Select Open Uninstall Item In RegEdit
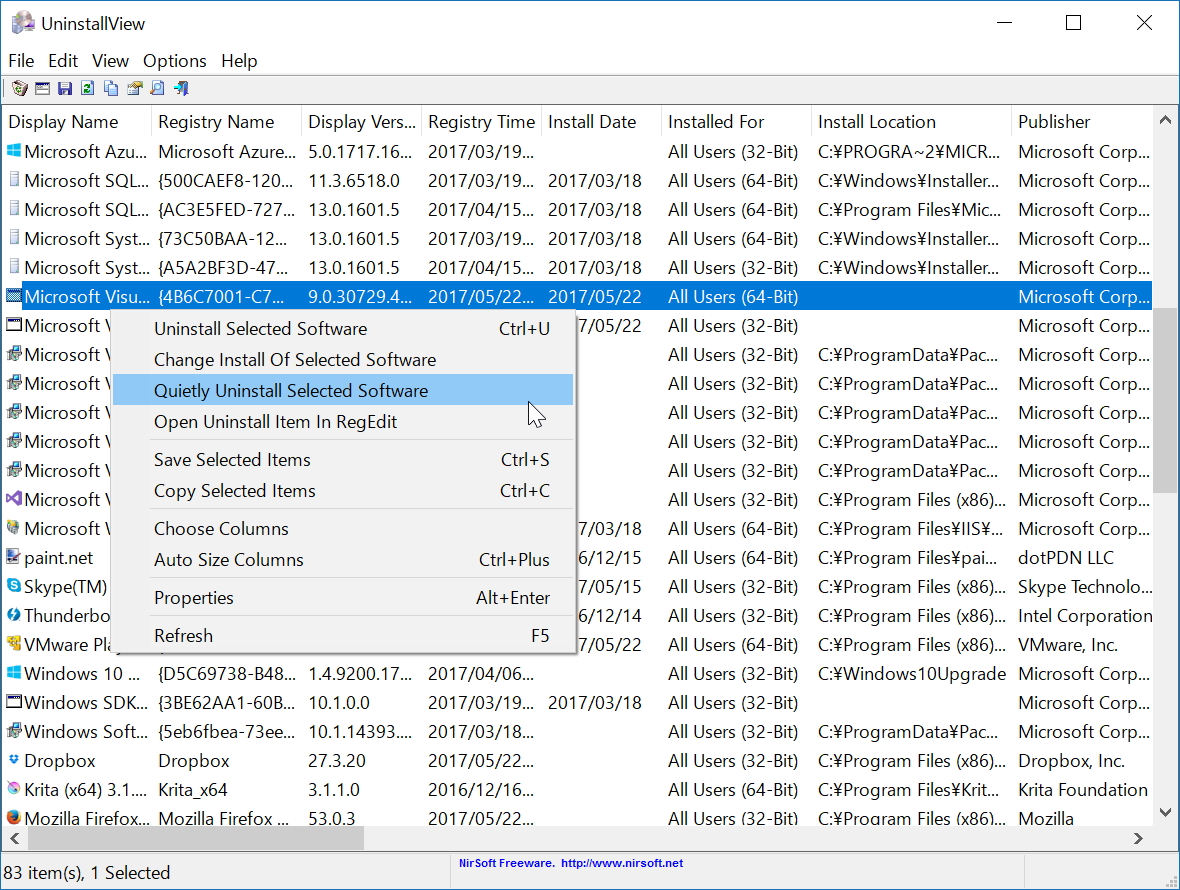Screen dimensions: 1180x890 (343, 421)
